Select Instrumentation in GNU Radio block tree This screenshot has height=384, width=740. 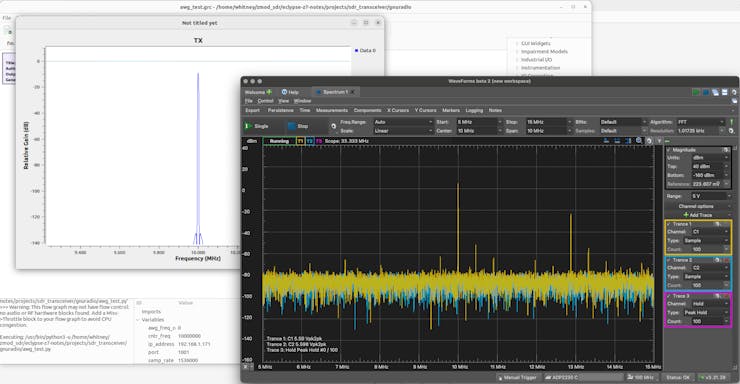540,68
